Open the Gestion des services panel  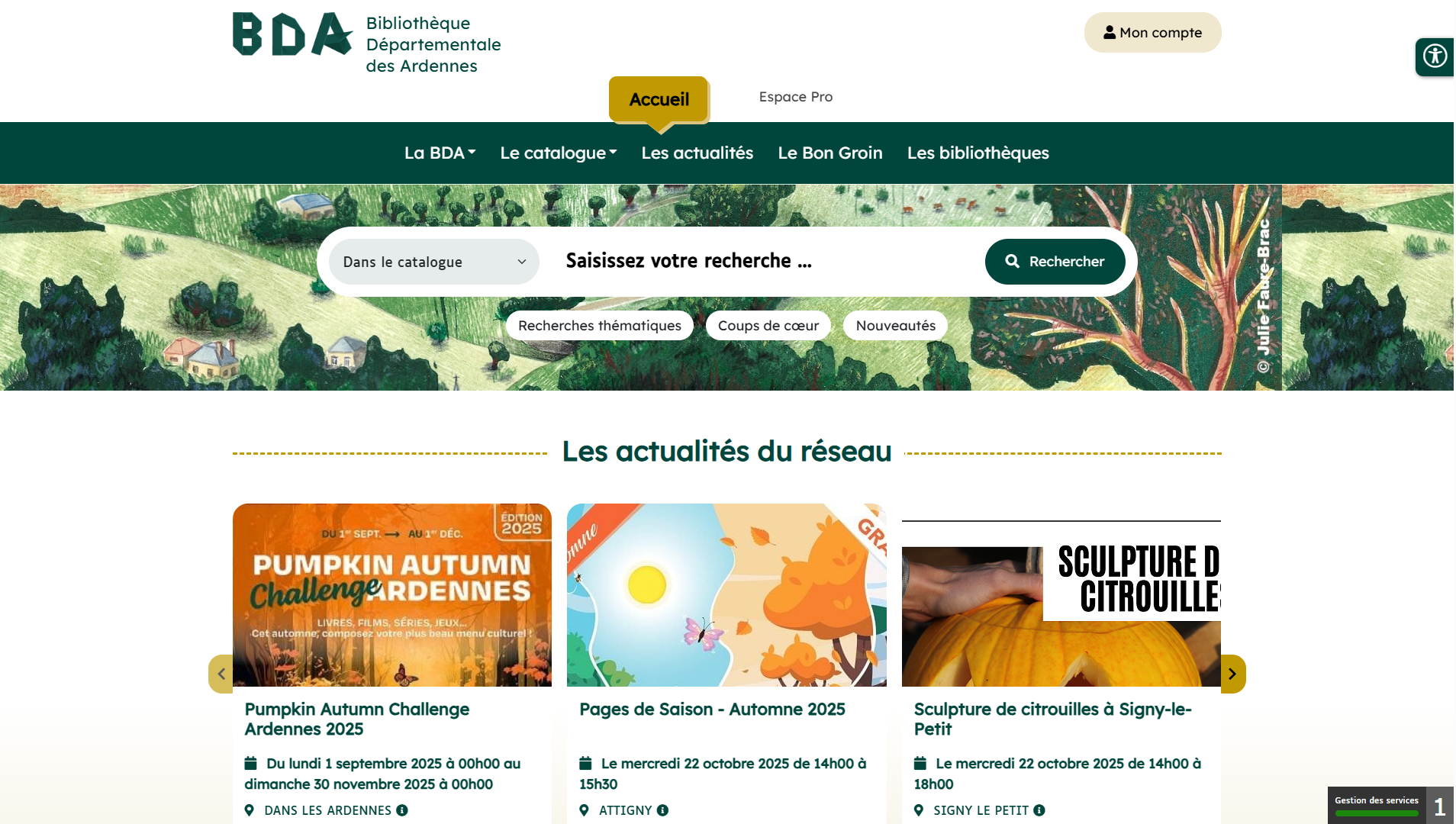pyautogui.click(x=1377, y=805)
